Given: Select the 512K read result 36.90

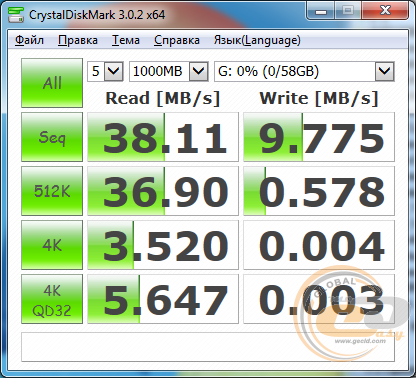Looking at the screenshot, I should [x=163, y=191].
